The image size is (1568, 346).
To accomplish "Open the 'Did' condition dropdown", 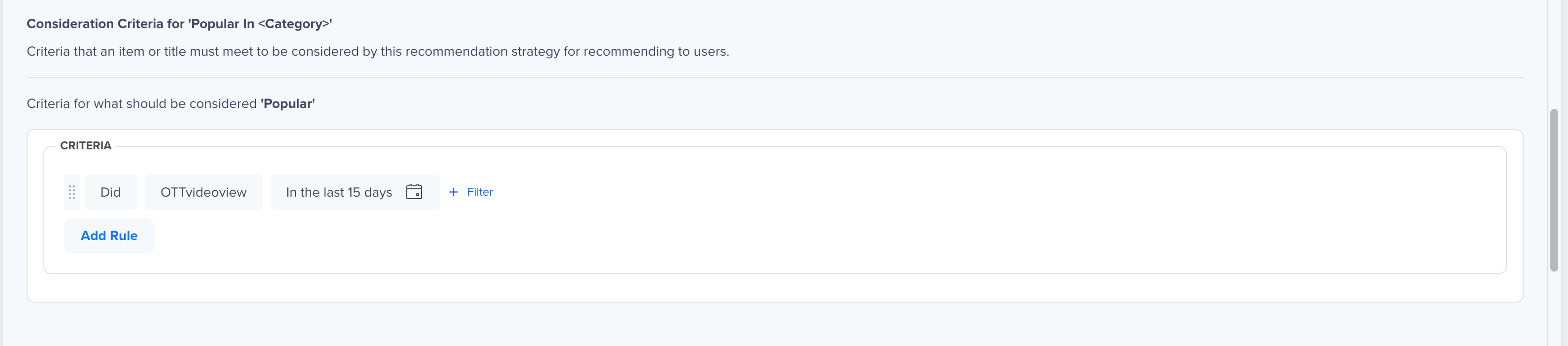I will [x=111, y=192].
